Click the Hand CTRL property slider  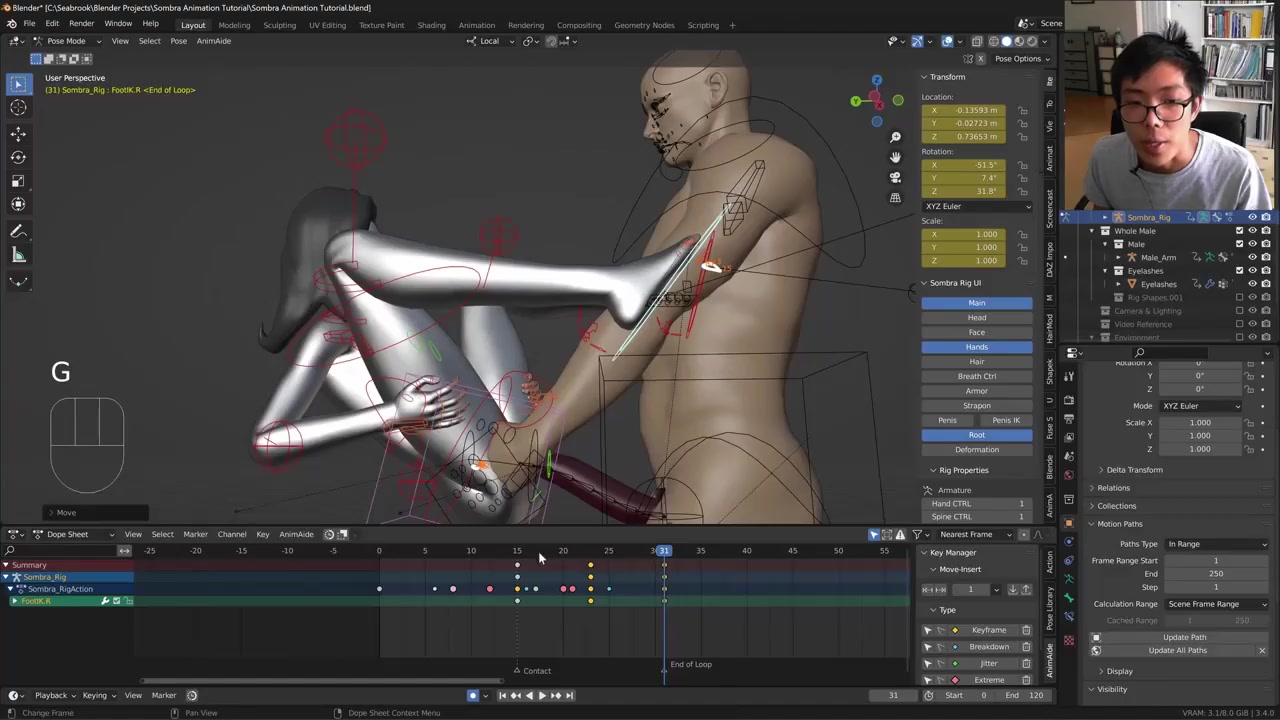(x=976, y=503)
